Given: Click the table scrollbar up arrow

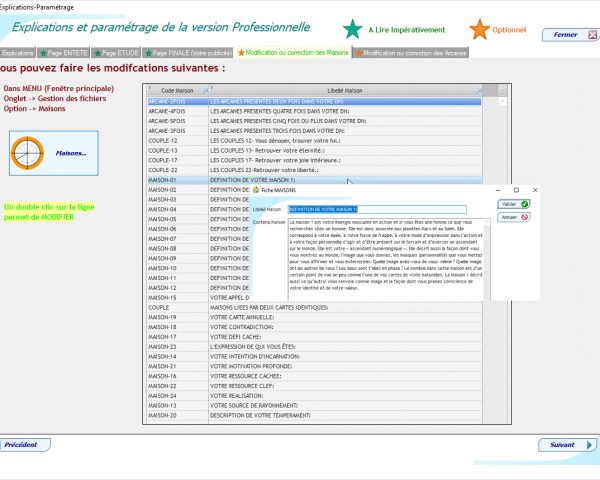Looking at the screenshot, I should 502,101.
